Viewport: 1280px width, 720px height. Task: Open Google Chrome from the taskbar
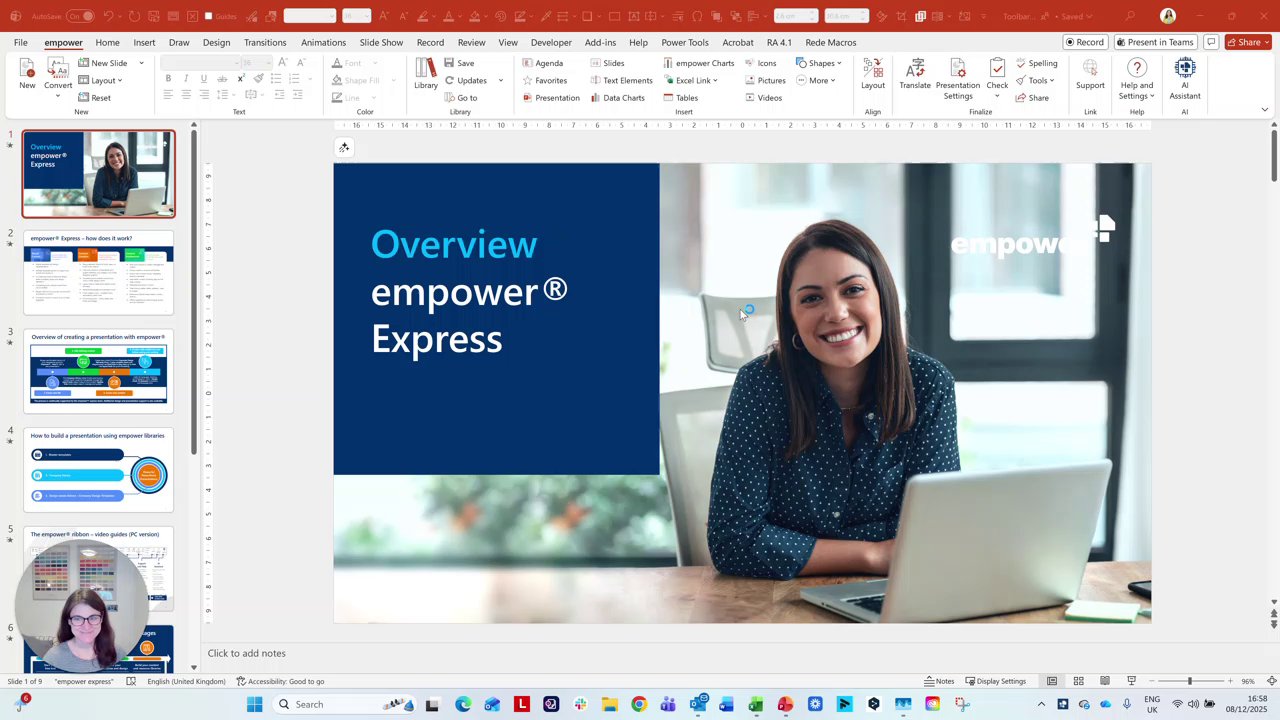[x=639, y=704]
